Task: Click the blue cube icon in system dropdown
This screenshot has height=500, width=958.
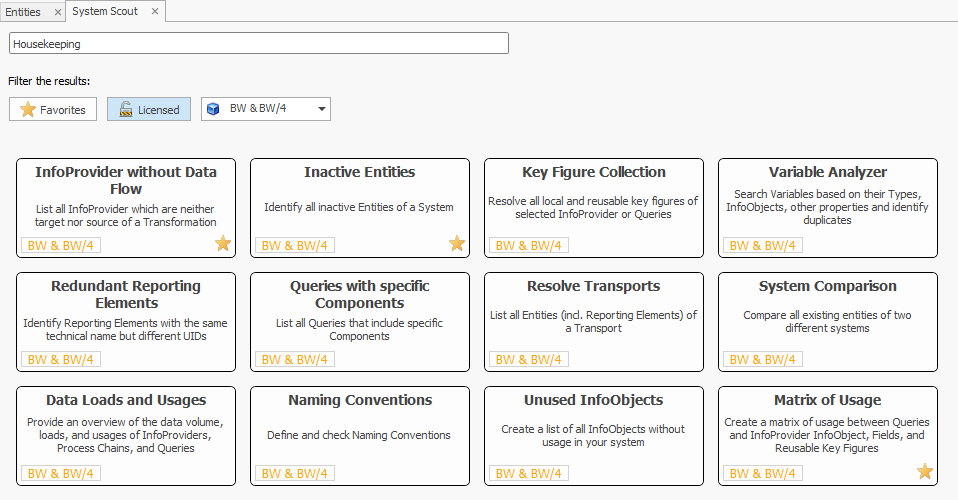Action: [213, 109]
